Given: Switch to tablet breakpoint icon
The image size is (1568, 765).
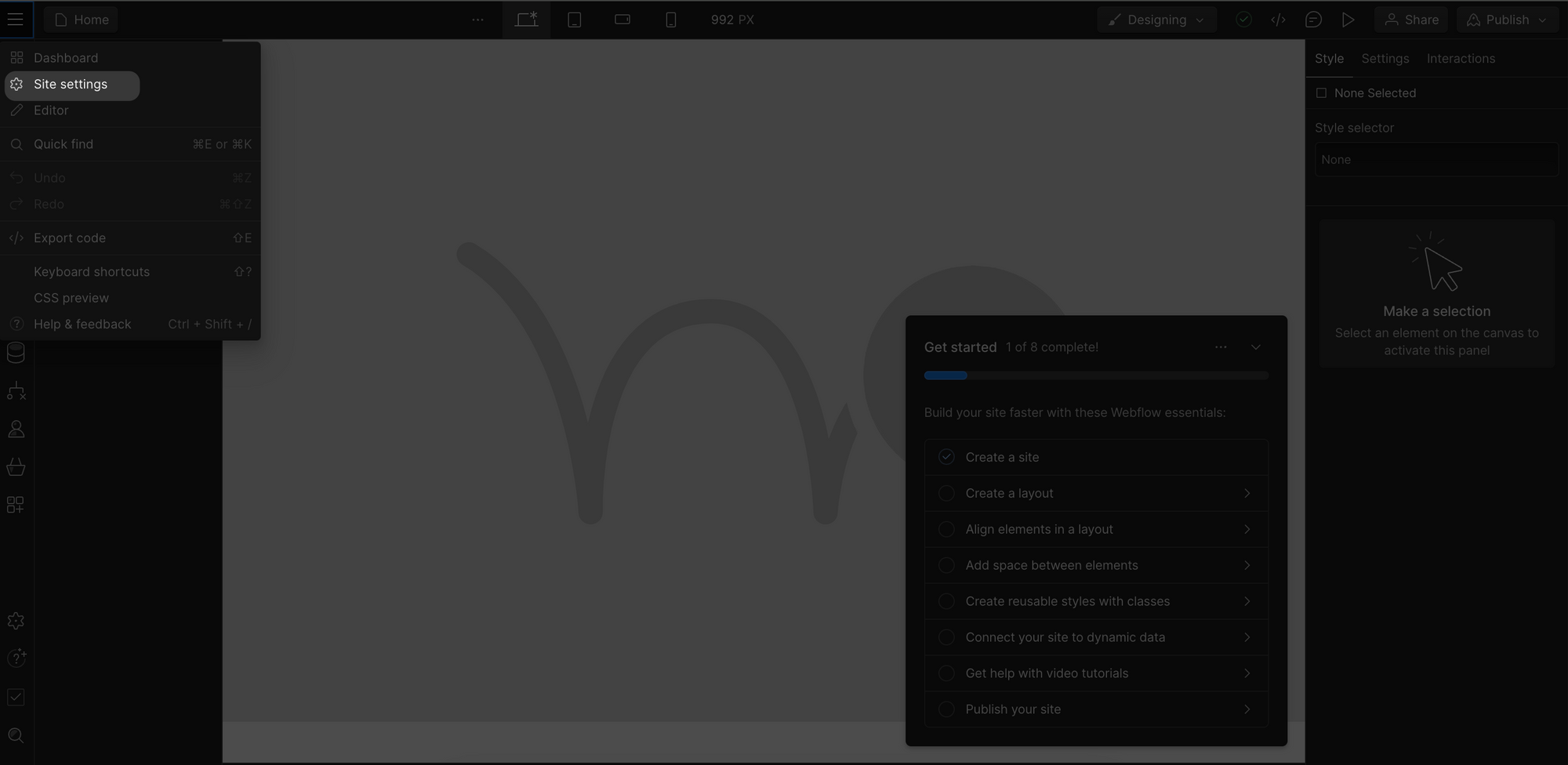Looking at the screenshot, I should pos(574,20).
